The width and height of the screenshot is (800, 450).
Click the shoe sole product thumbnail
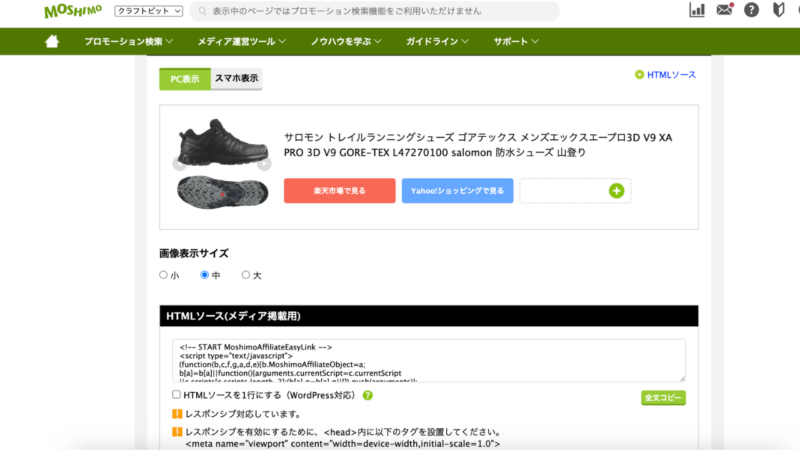coord(222,192)
